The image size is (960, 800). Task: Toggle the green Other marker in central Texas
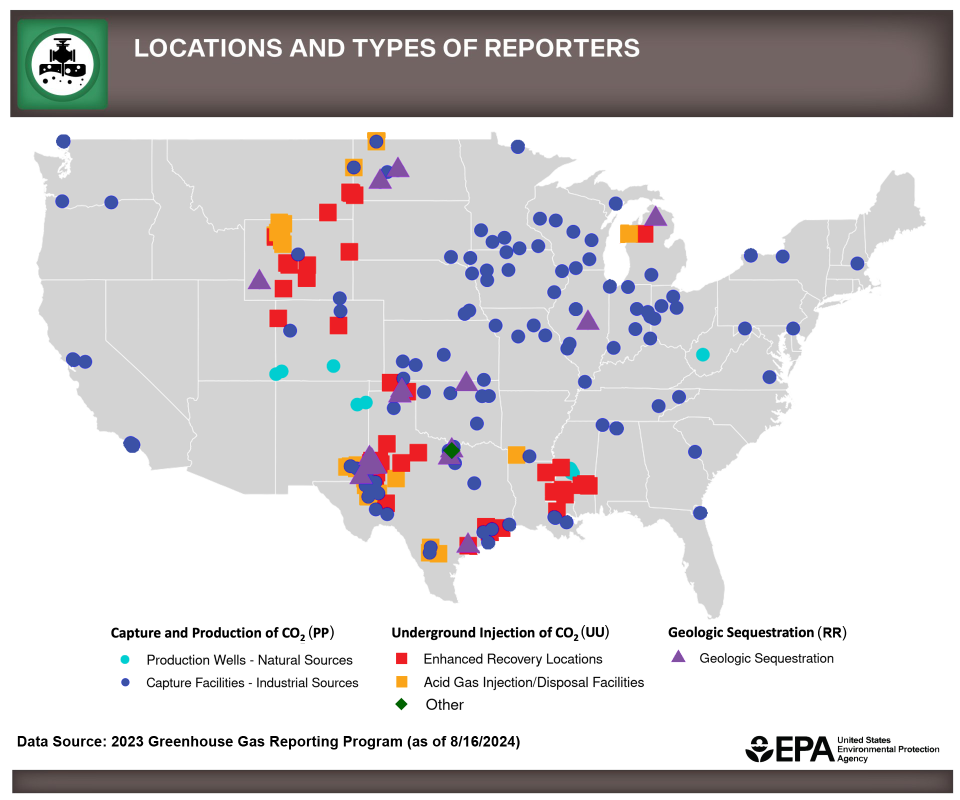[x=452, y=450]
